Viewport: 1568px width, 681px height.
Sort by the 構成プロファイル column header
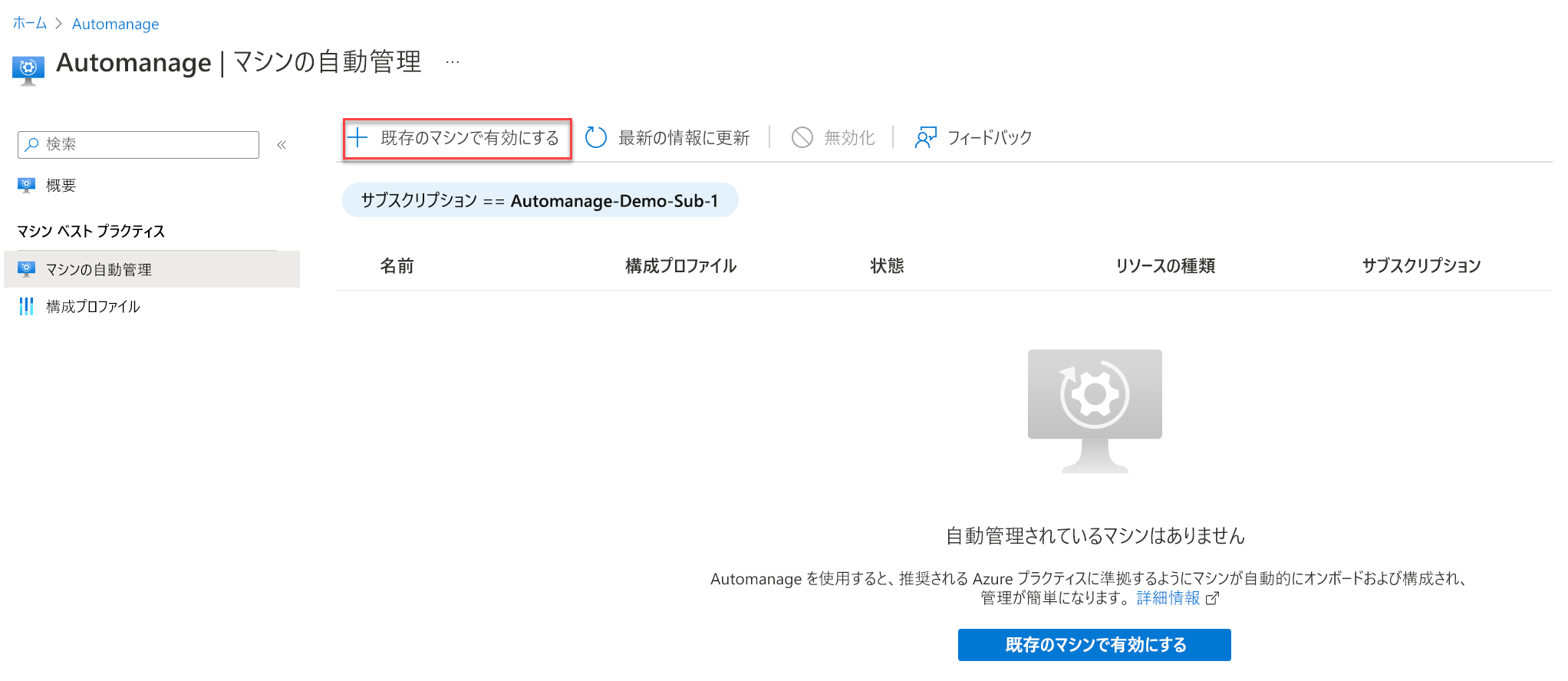(681, 266)
